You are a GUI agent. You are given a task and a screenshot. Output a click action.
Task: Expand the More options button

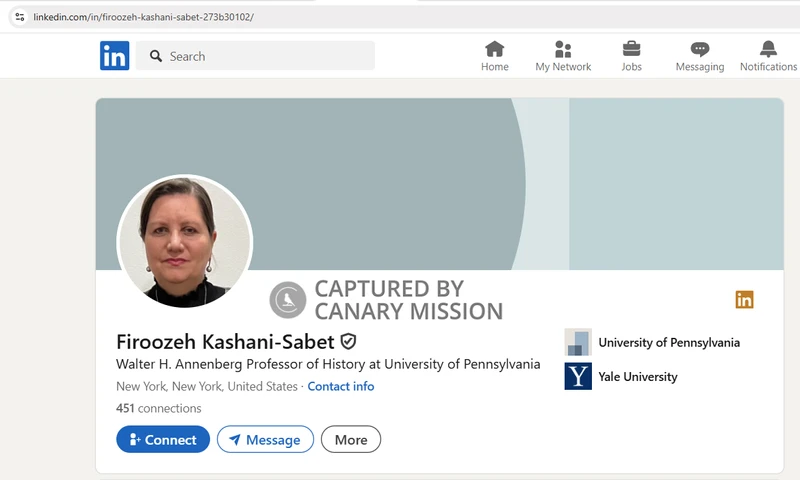[351, 439]
